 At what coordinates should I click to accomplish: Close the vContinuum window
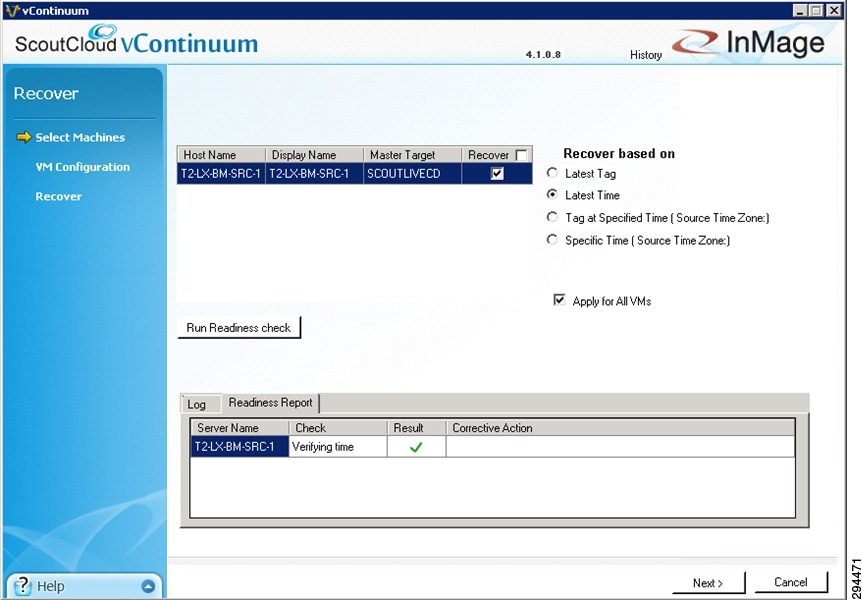[835, 10]
